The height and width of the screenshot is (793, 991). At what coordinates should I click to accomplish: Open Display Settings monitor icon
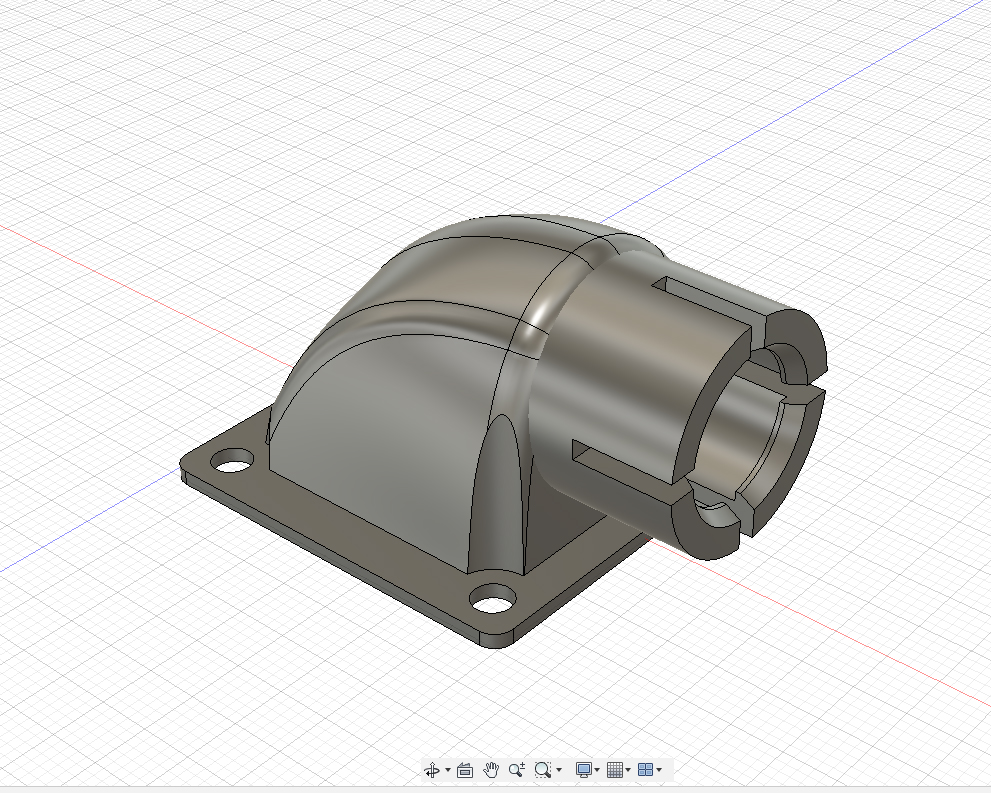pos(584,769)
